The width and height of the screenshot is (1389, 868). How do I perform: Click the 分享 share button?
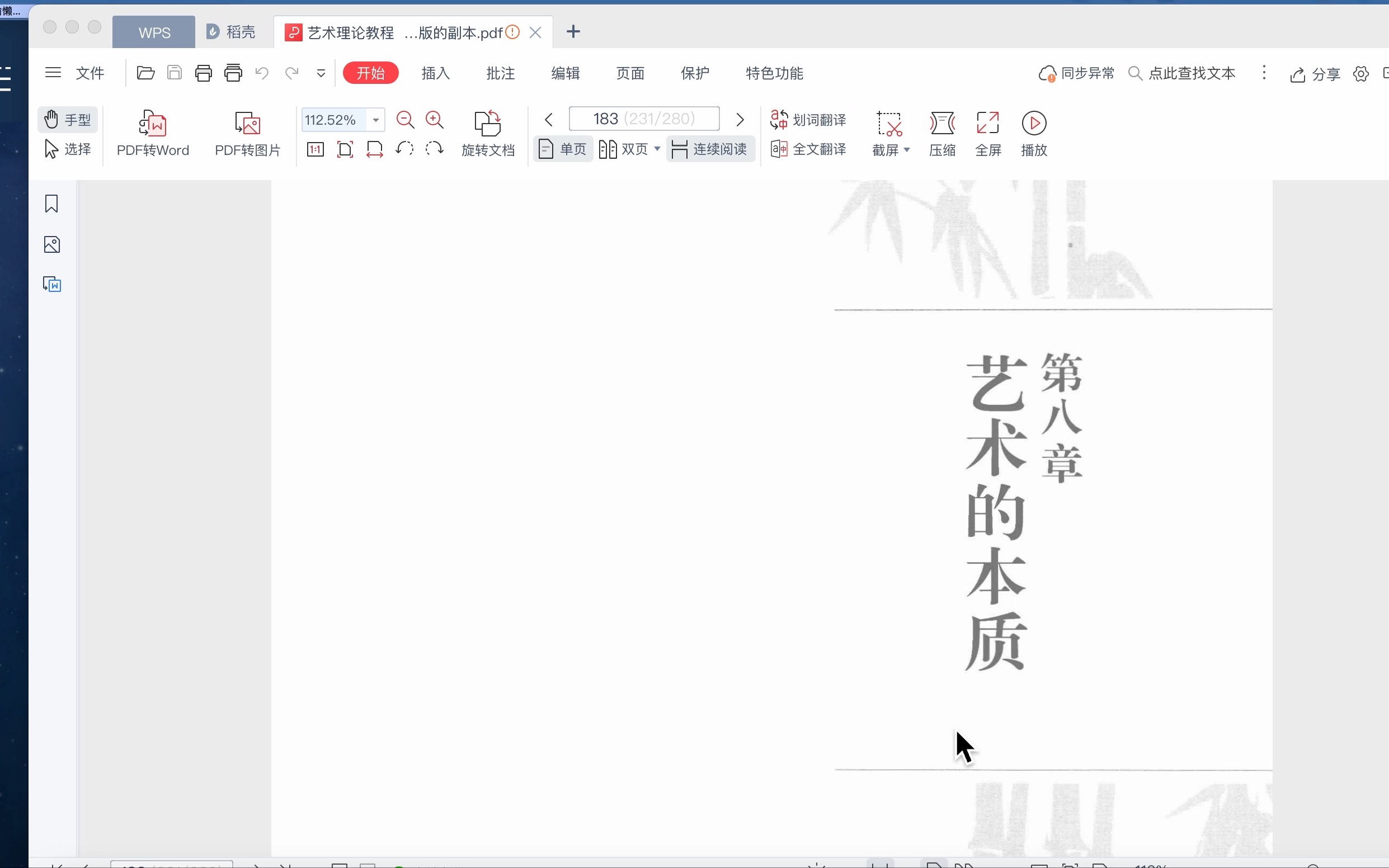pos(1315,73)
